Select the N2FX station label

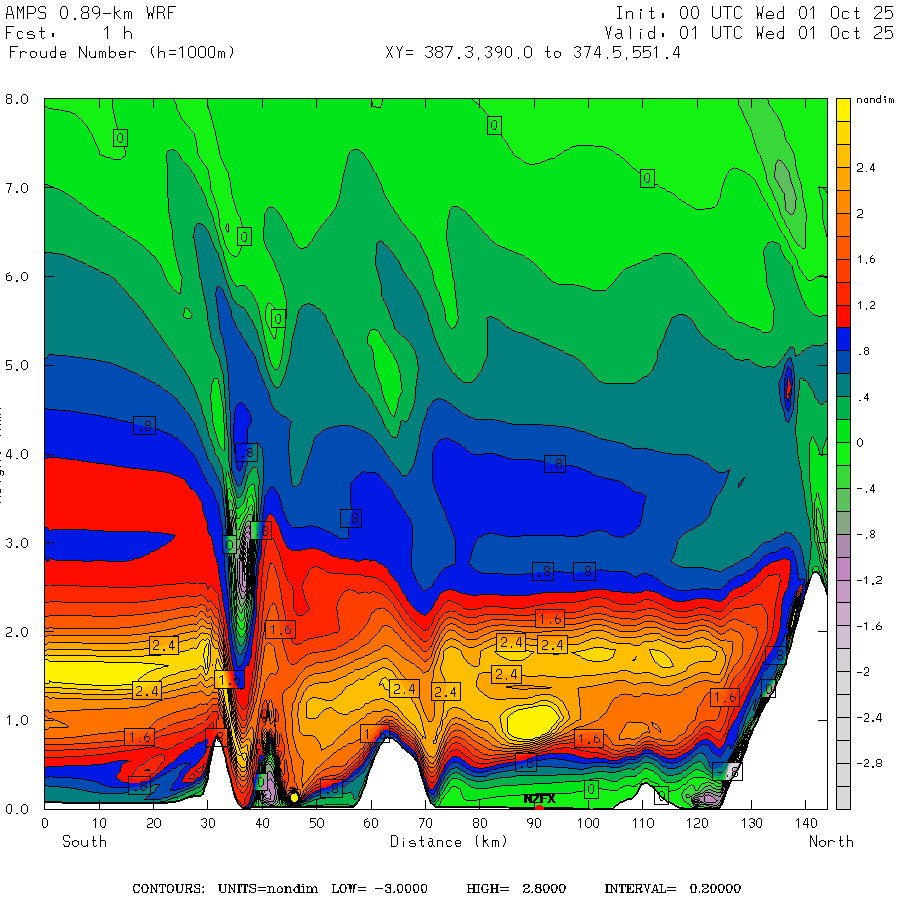tap(540, 799)
